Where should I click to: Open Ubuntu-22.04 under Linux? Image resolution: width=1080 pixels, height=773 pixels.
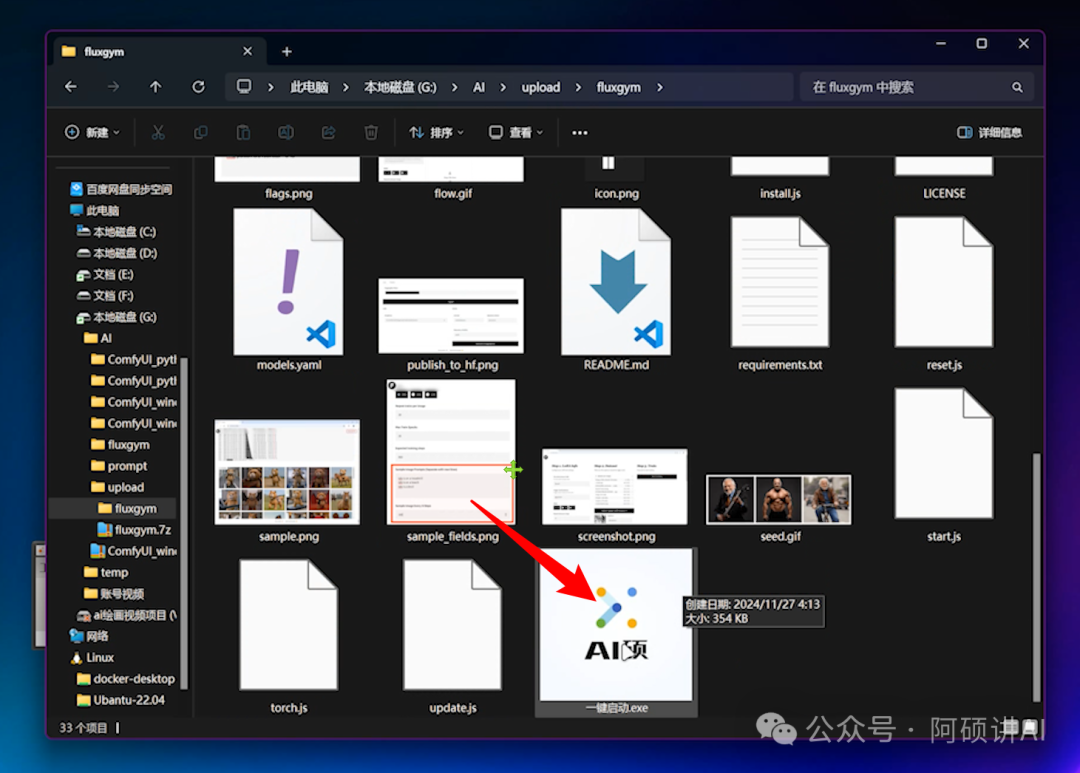(x=121, y=700)
